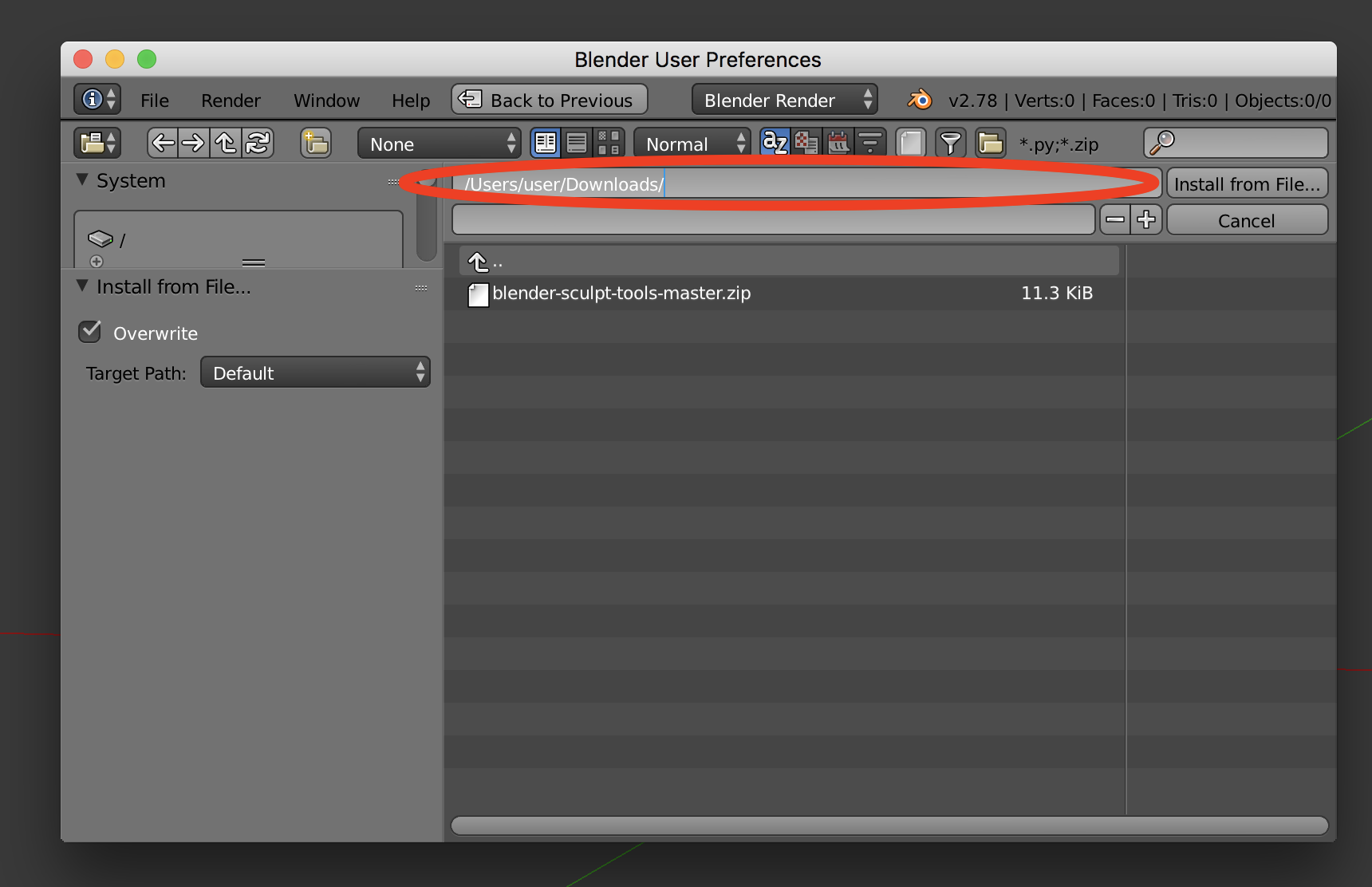The width and height of the screenshot is (1372, 887).
Task: Sort files by extension type
Action: coord(806,143)
